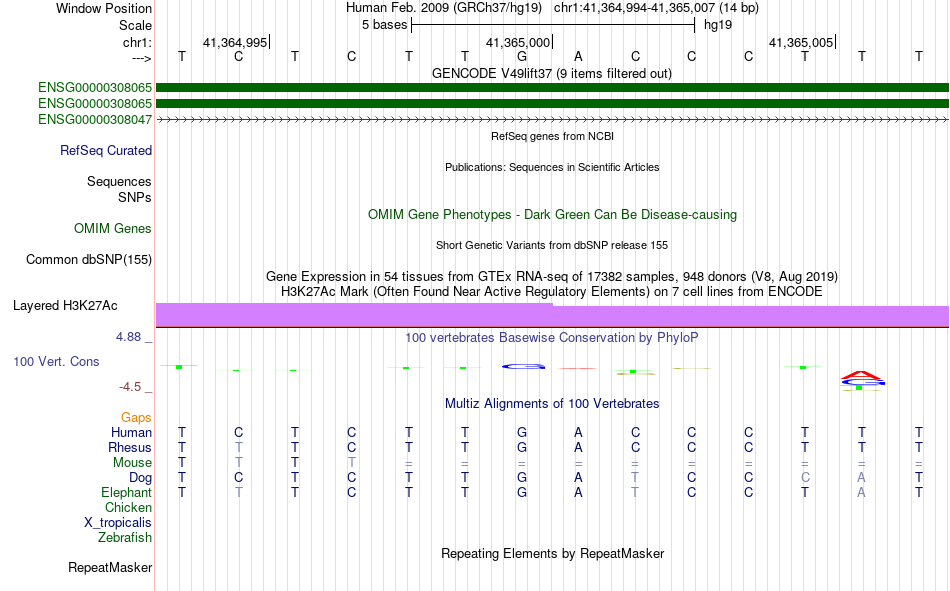Image resolution: width=950 pixels, height=591 pixels.
Task: Select the first ENSG00000308065 track label
Action: [x=95, y=88]
